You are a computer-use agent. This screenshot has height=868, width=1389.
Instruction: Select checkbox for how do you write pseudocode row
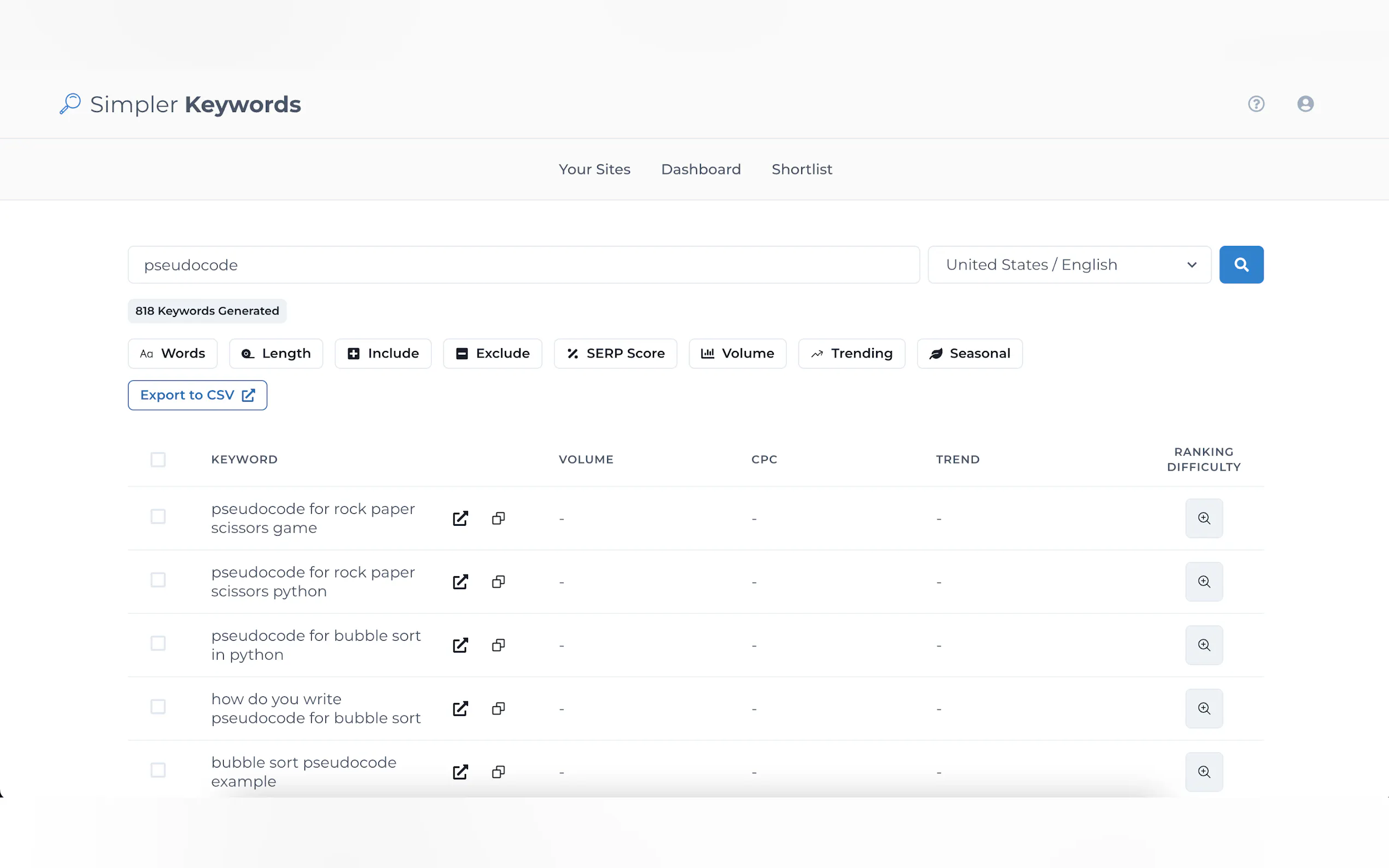pyautogui.click(x=158, y=707)
